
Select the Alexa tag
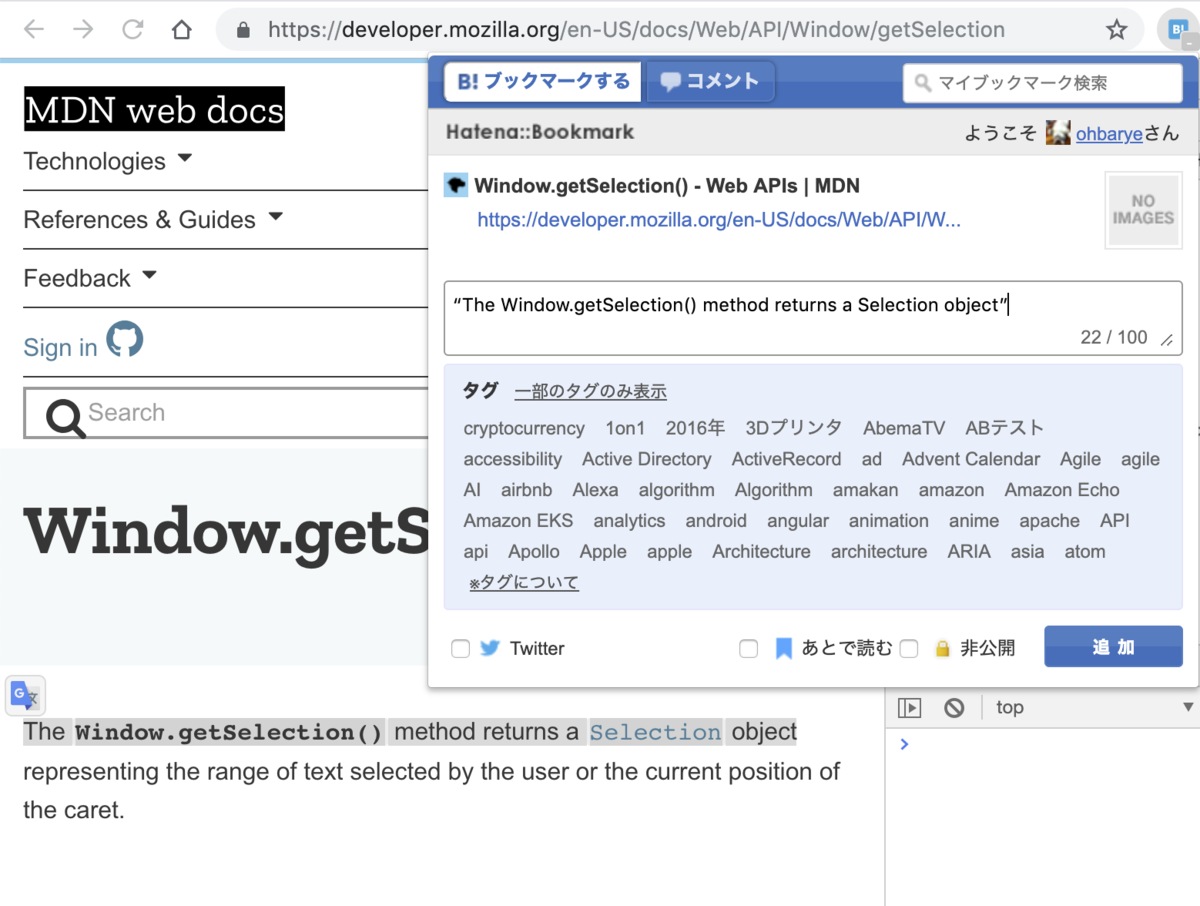595,490
